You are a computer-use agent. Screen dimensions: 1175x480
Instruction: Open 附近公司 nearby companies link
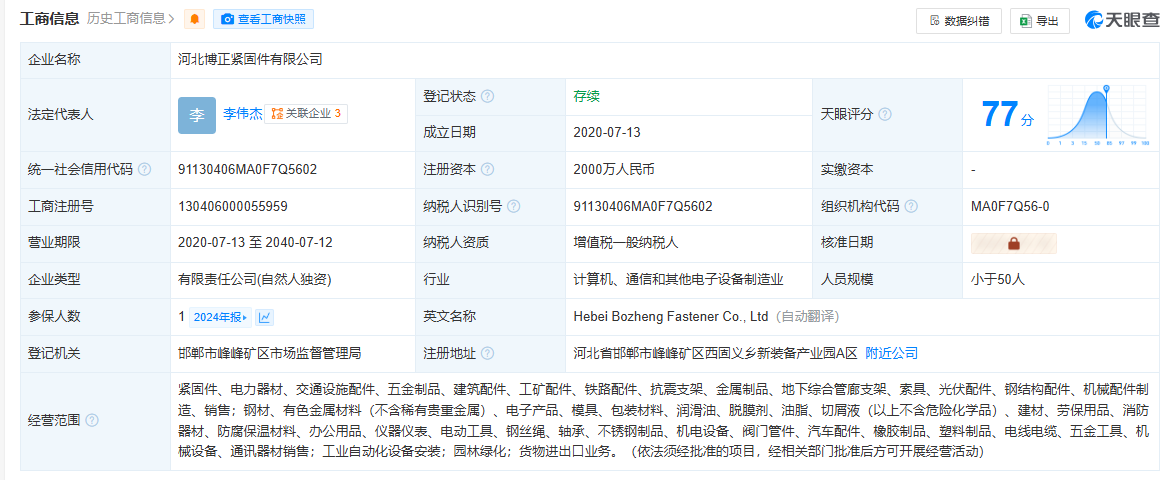(891, 353)
